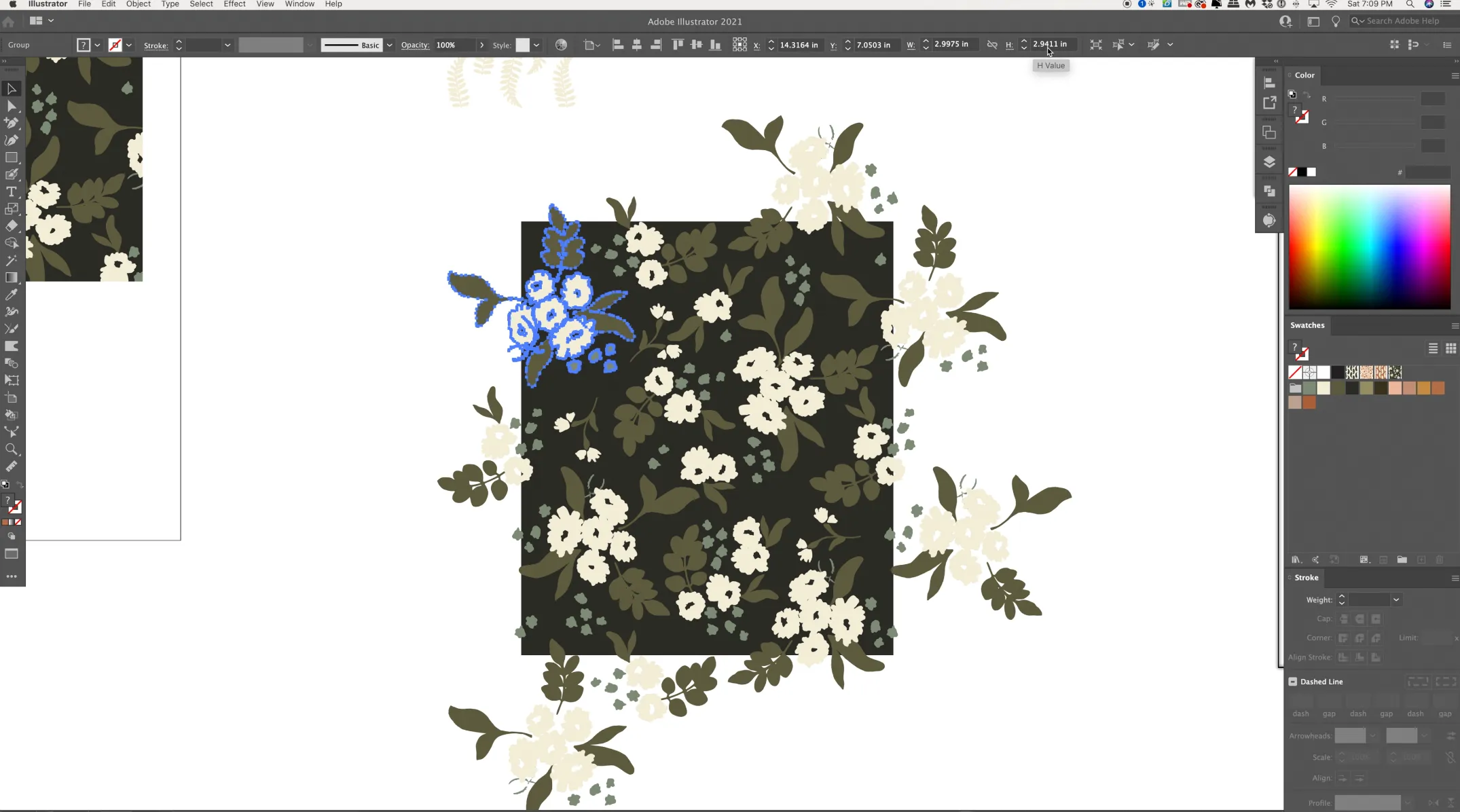Open Swatch Libraries menu icon

point(1296,559)
